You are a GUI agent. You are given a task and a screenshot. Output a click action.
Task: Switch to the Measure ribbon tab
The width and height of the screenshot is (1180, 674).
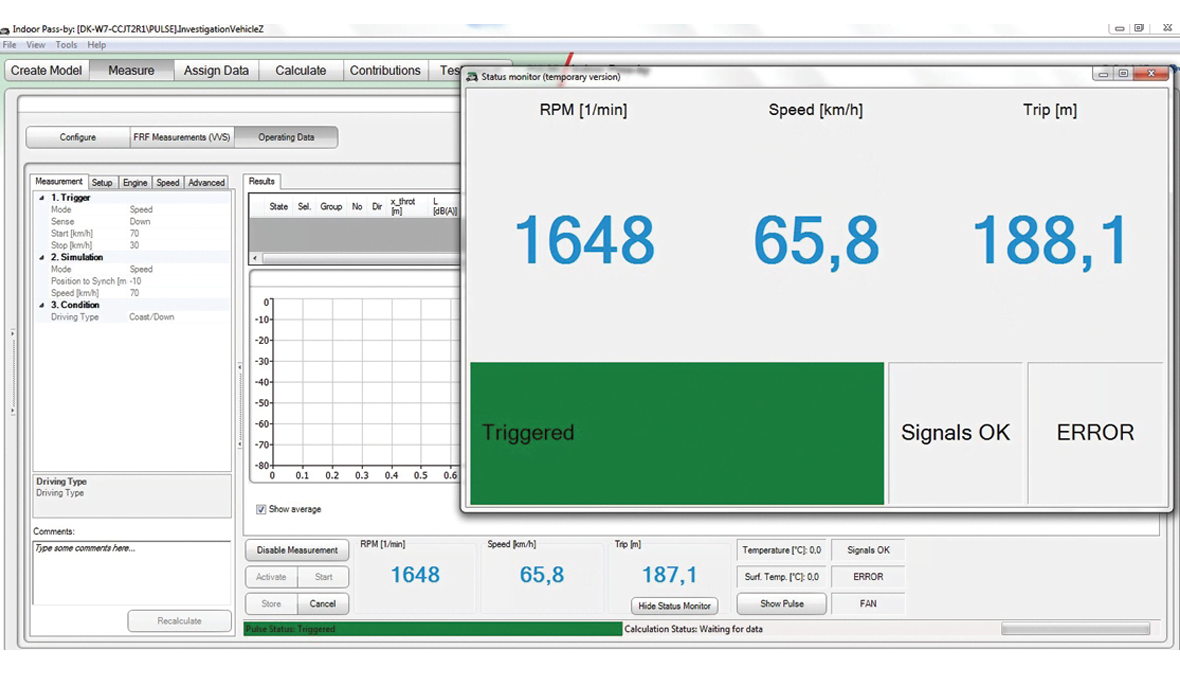(131, 70)
